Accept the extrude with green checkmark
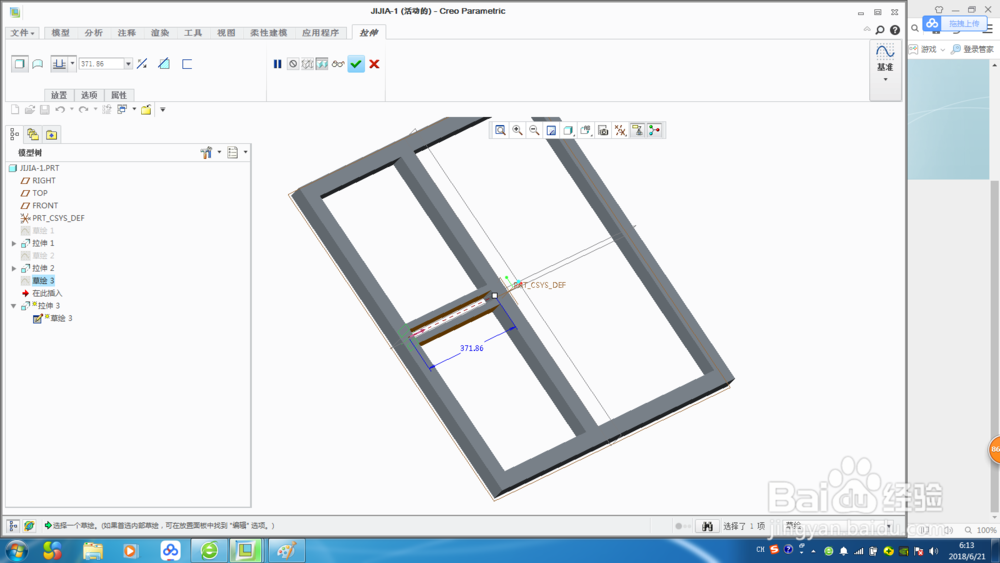Image resolution: width=1000 pixels, height=563 pixels. (356, 64)
